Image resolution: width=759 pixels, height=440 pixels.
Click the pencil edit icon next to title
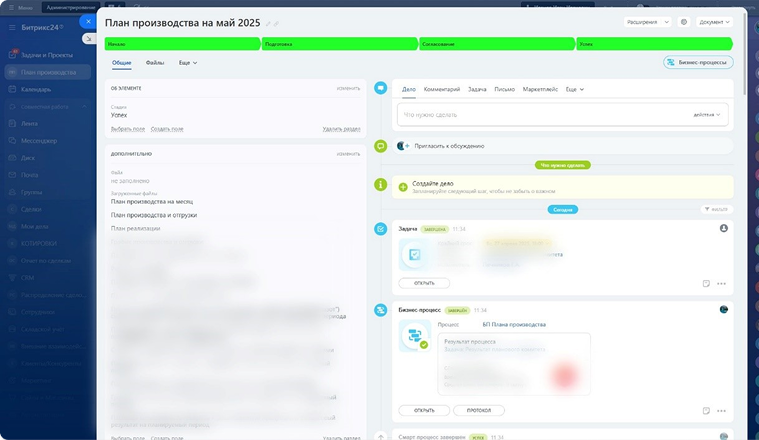point(268,22)
